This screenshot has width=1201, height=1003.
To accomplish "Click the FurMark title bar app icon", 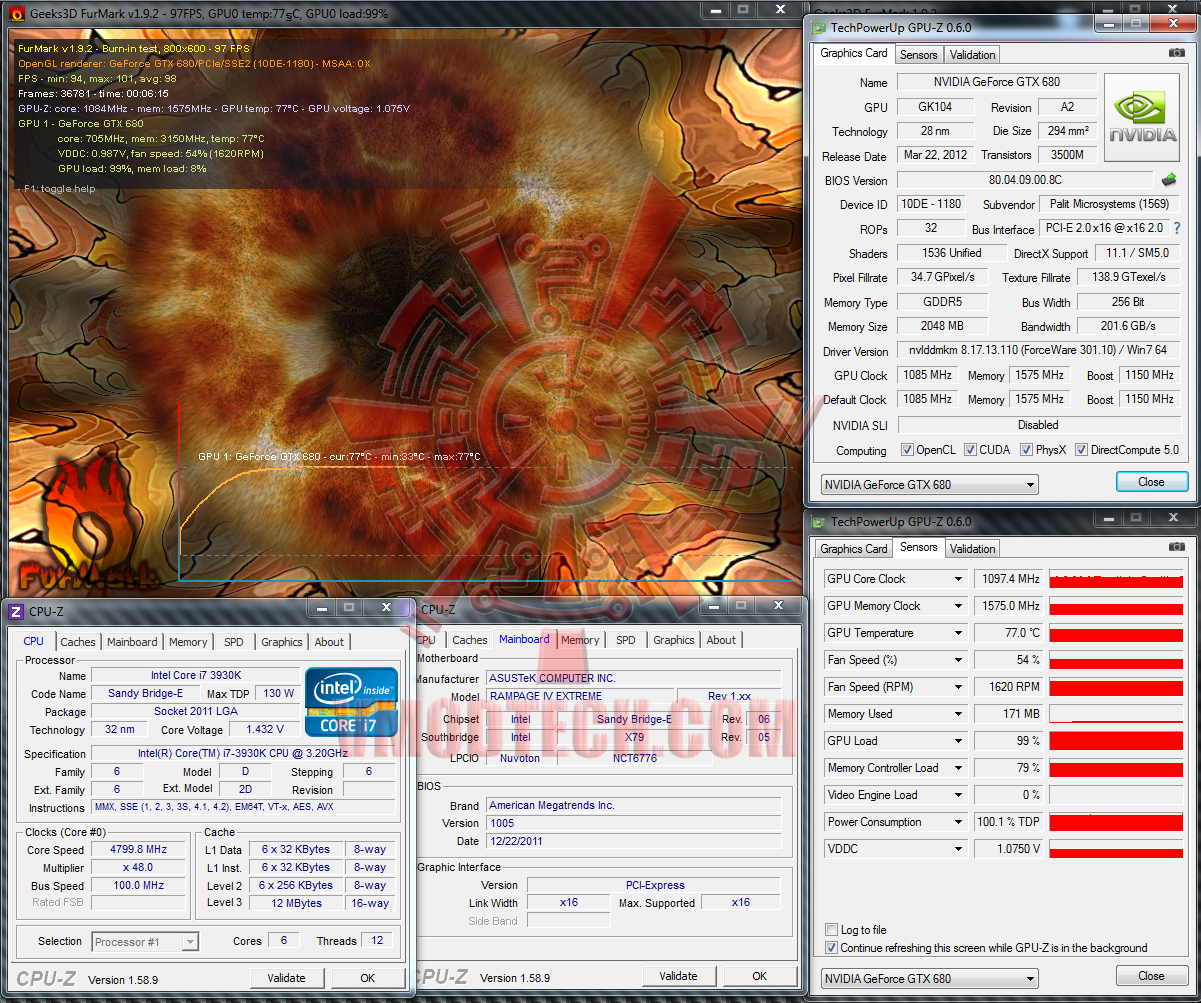I will (x=17, y=14).
